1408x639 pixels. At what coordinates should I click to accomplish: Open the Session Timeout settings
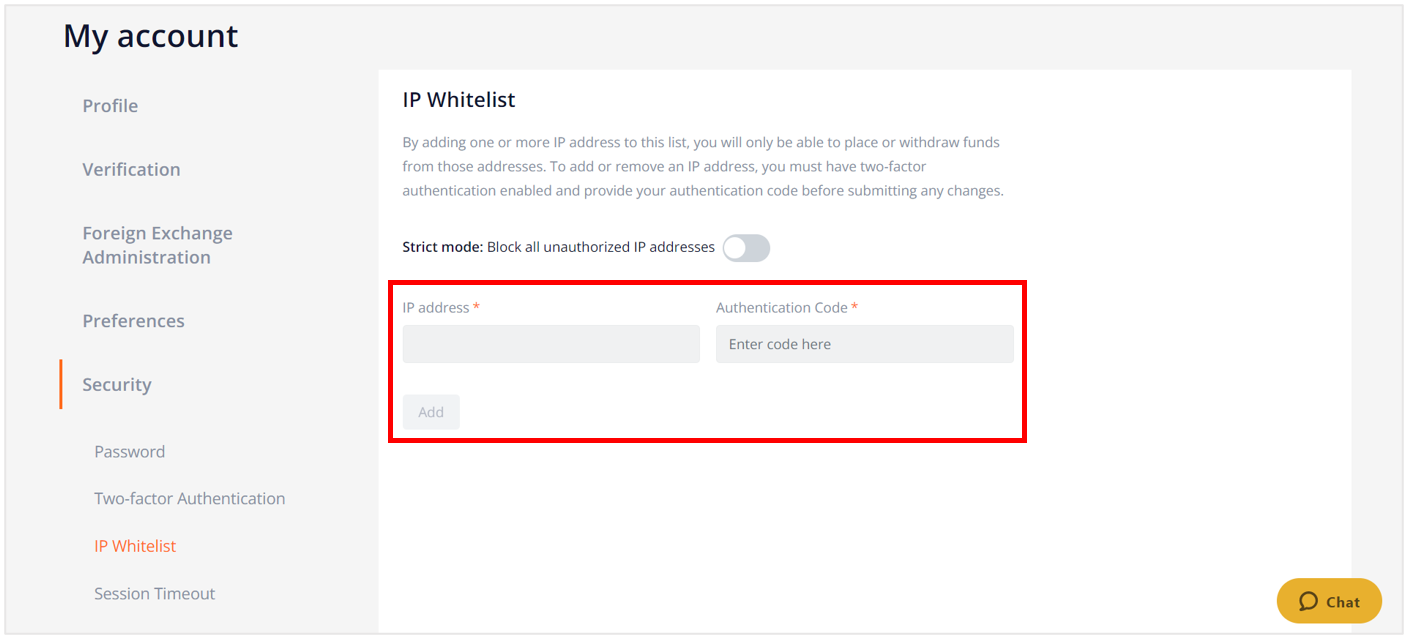(155, 594)
